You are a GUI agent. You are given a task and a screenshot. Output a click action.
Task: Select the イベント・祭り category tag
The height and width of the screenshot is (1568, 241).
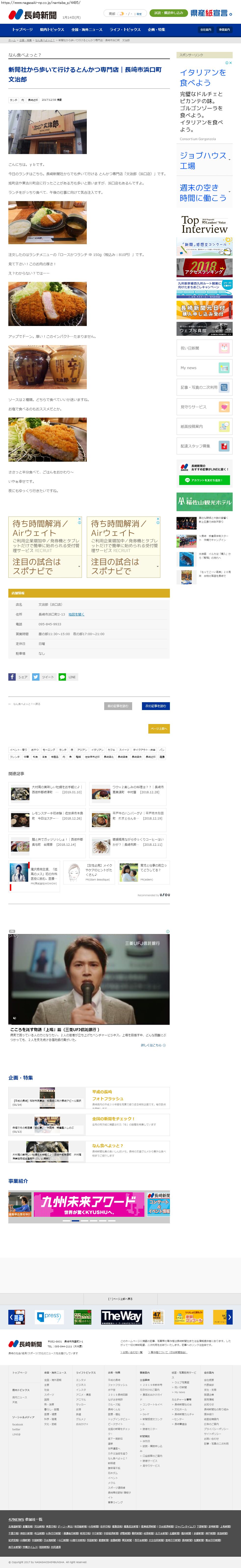click(18, 750)
